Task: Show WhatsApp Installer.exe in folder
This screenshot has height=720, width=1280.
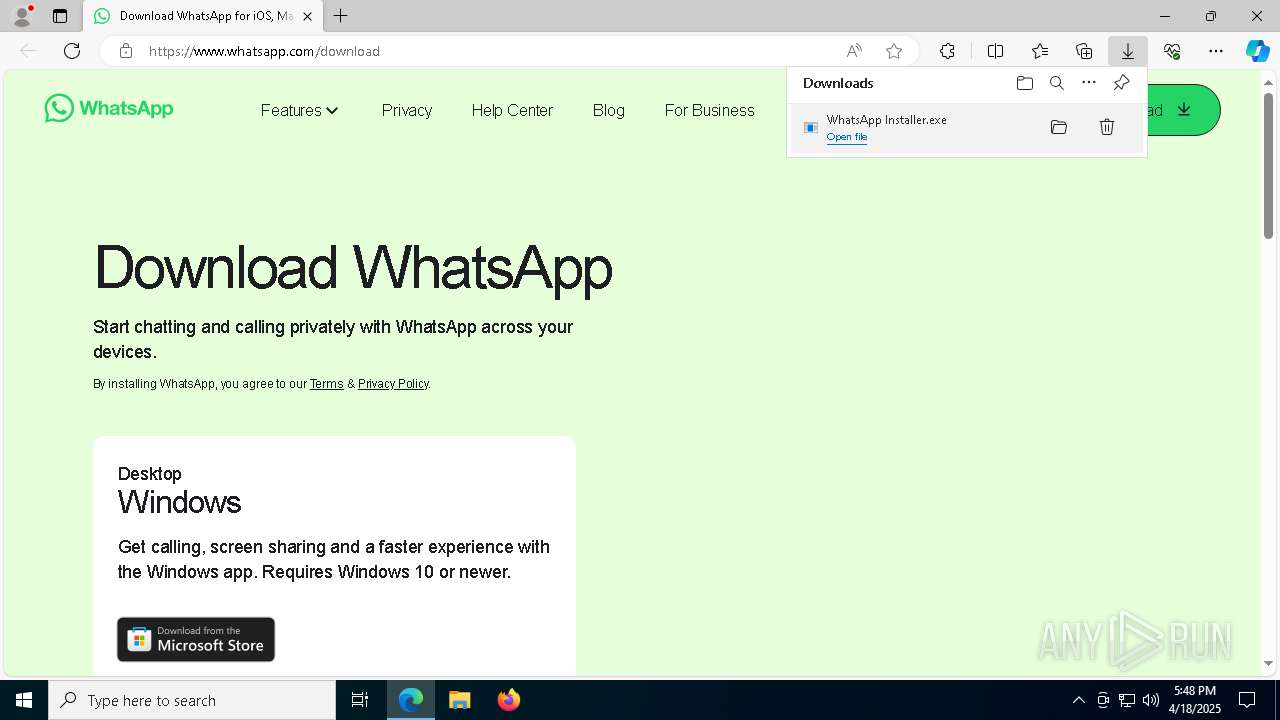Action: [x=1059, y=127]
